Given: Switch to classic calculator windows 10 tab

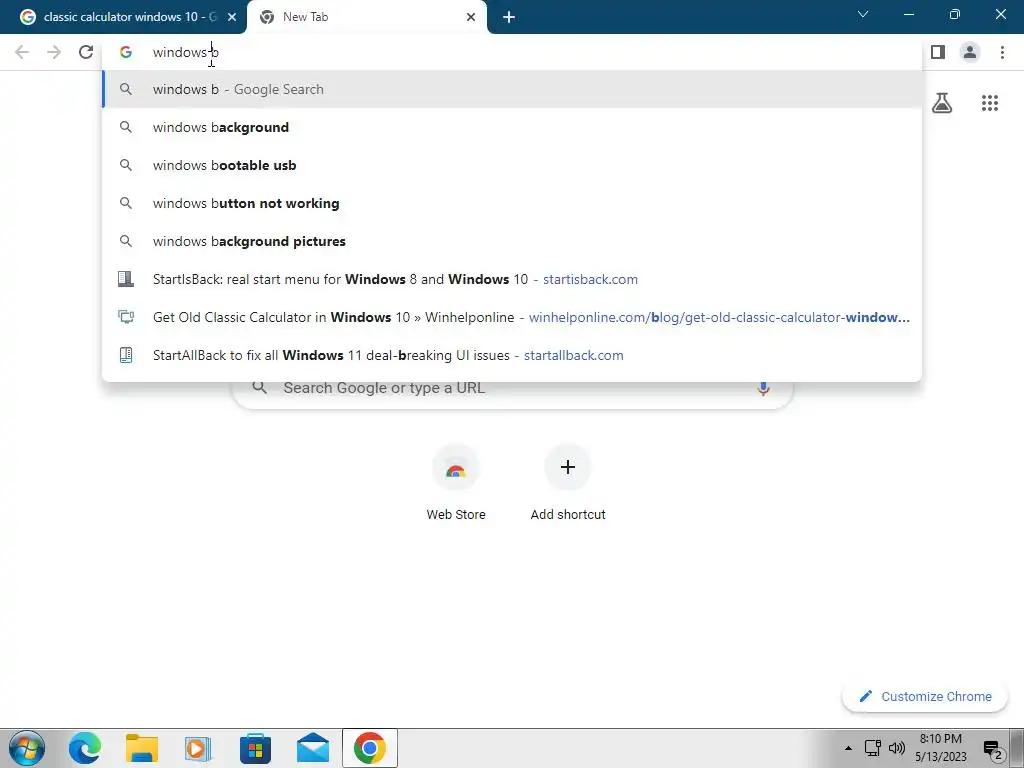Looking at the screenshot, I should [123, 17].
